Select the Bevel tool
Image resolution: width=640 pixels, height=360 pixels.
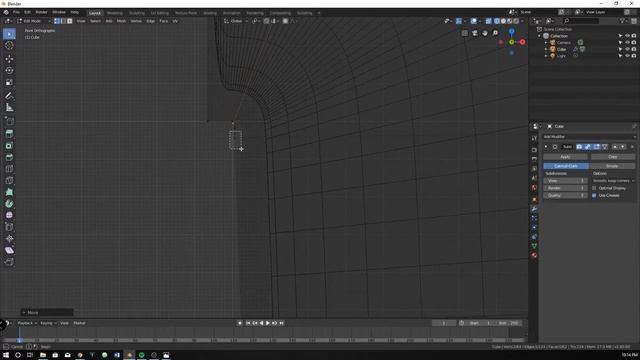9,157
